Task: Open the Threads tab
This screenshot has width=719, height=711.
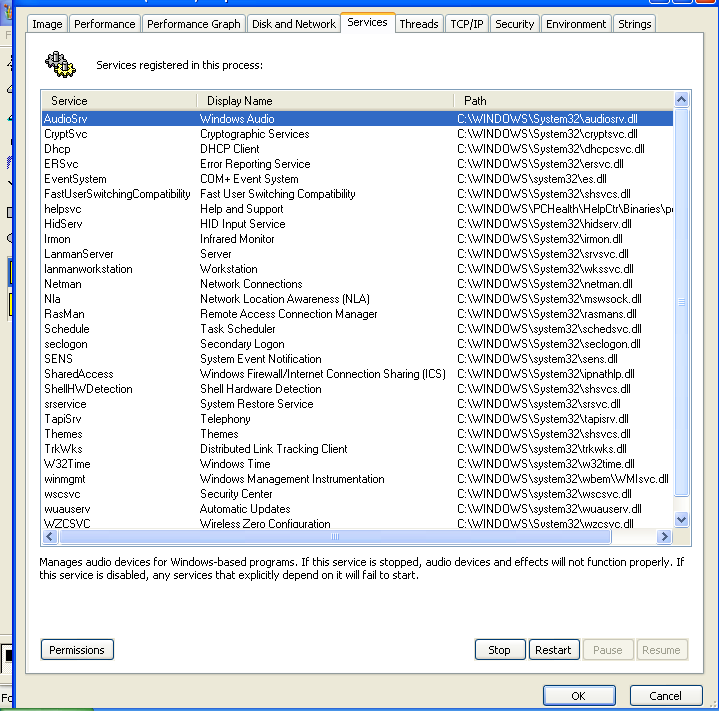Action: [419, 24]
